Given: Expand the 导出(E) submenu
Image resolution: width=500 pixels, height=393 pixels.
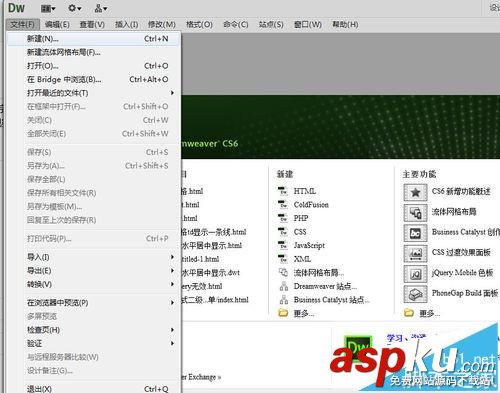Looking at the screenshot, I should point(93,271).
